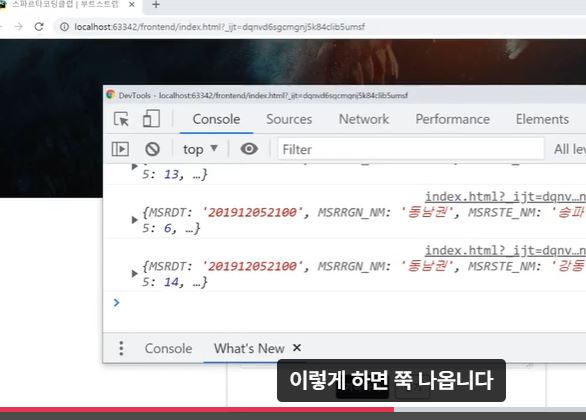Toggle the device toolbar icon
Viewport: 586px width, 420px height.
(151, 118)
